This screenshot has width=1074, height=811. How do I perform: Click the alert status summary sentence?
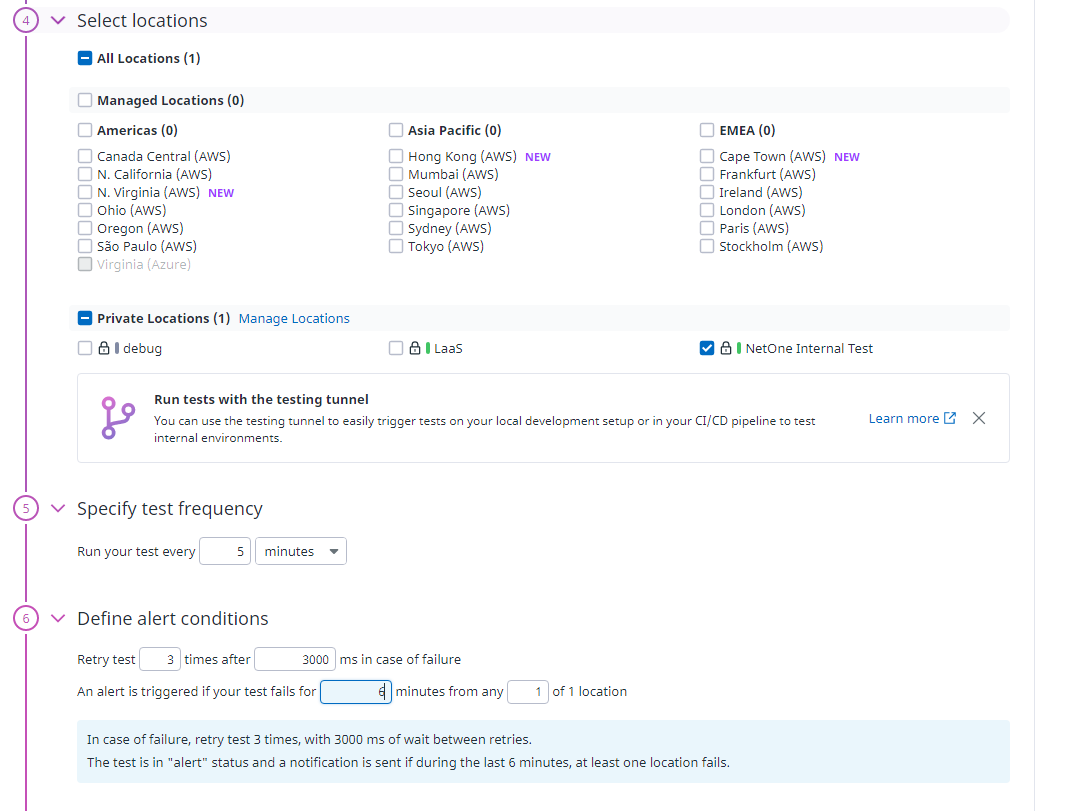(408, 762)
